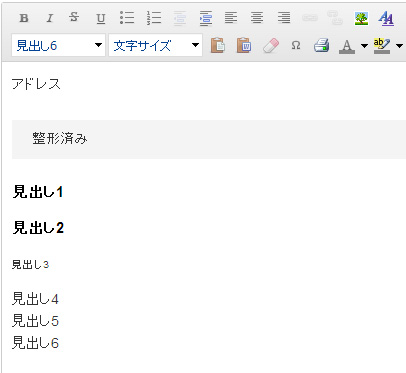This screenshot has width=406, height=373.
Task: Toggle bold formatting
Action: (x=24, y=18)
